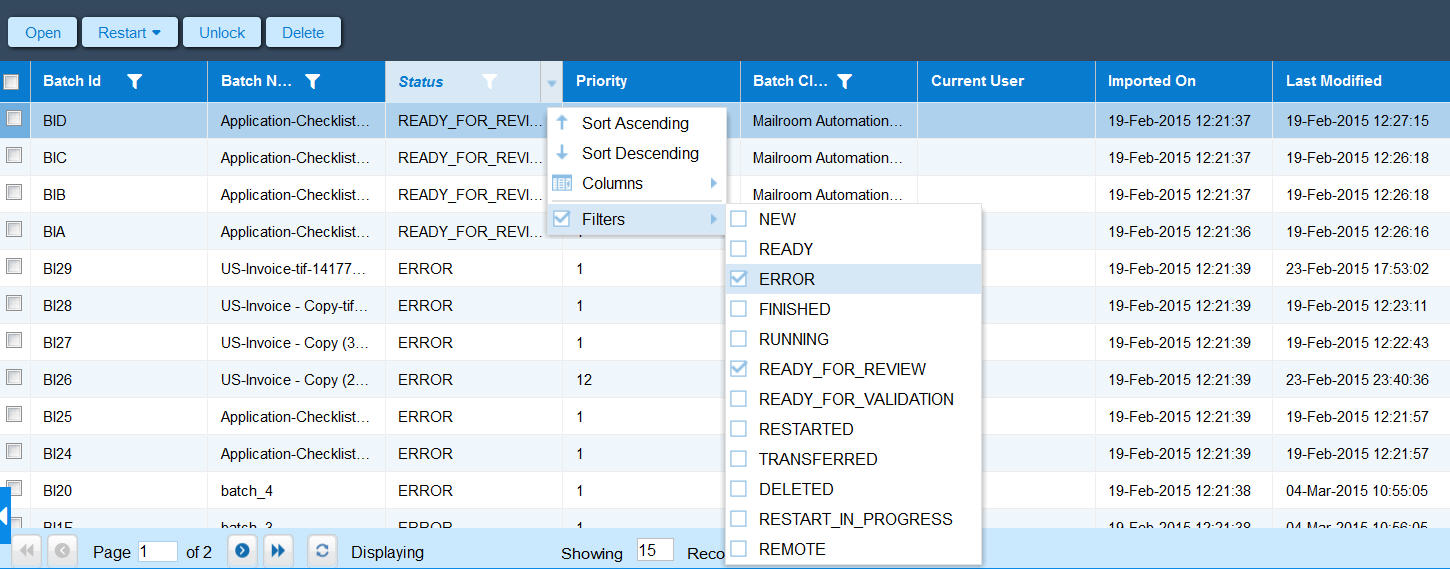Select the BI20 batch row checkbox
This screenshot has height=569, width=1450.
(14, 488)
